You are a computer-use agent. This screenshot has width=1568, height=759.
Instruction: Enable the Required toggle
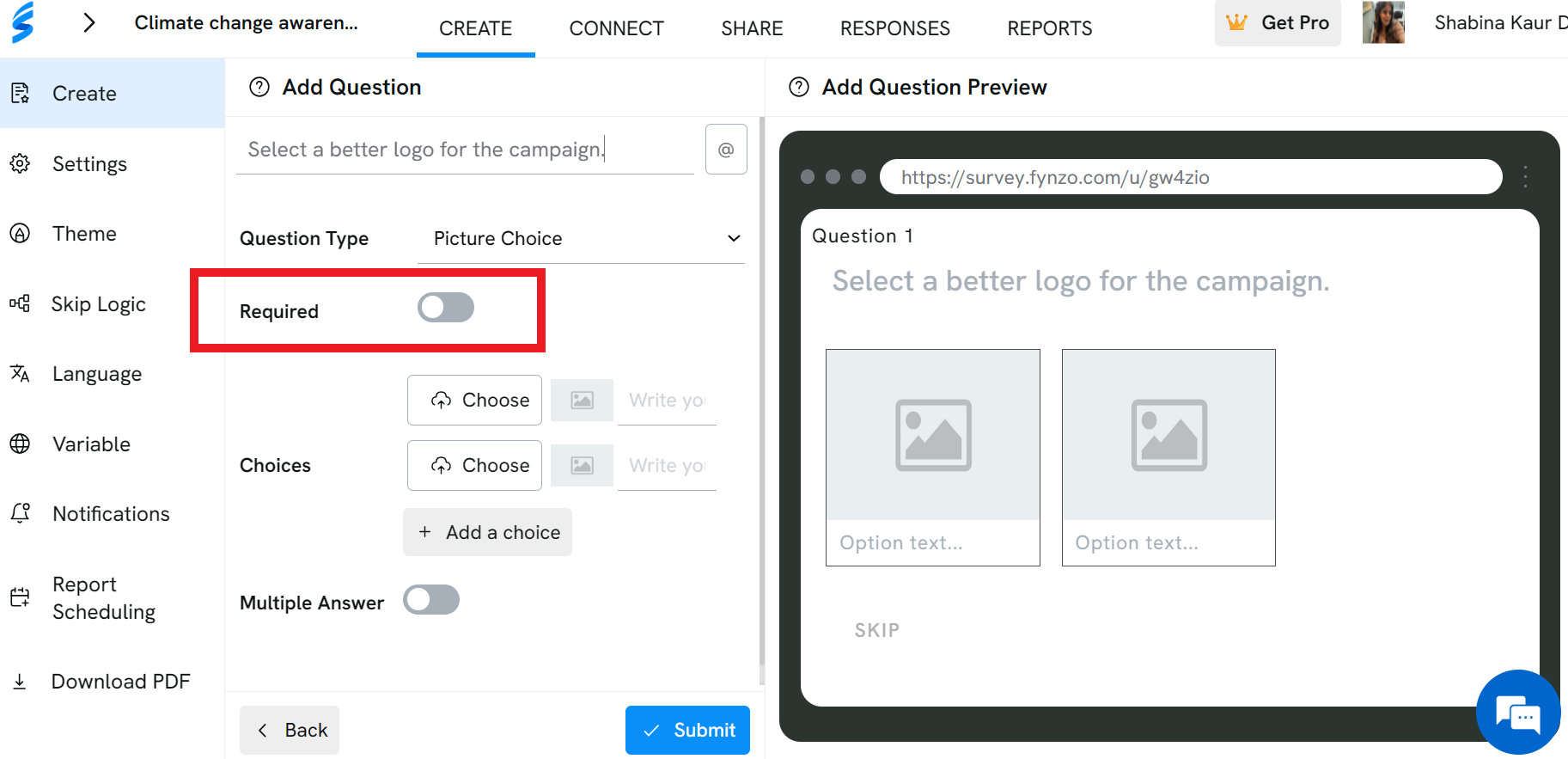(446, 308)
